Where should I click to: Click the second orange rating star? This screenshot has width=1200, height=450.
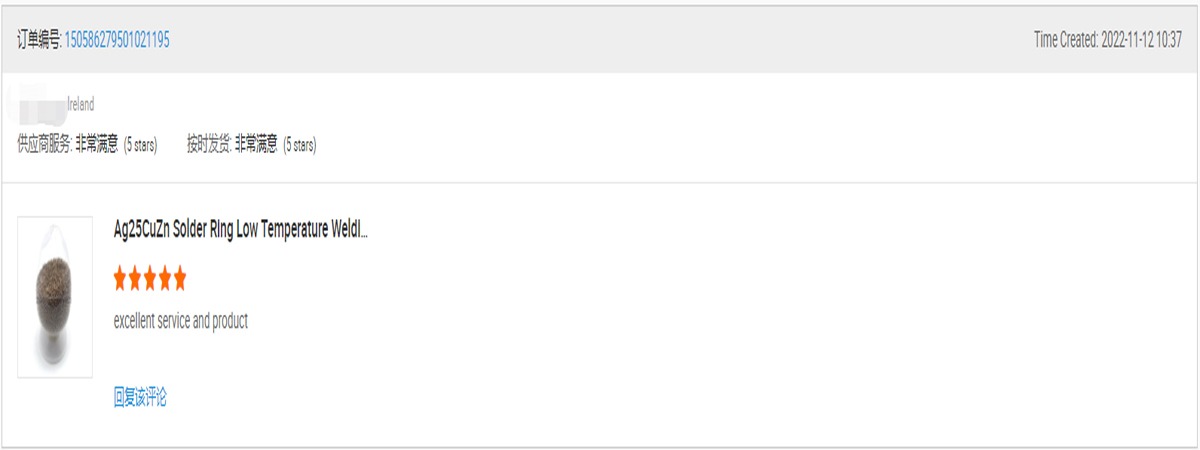click(135, 279)
